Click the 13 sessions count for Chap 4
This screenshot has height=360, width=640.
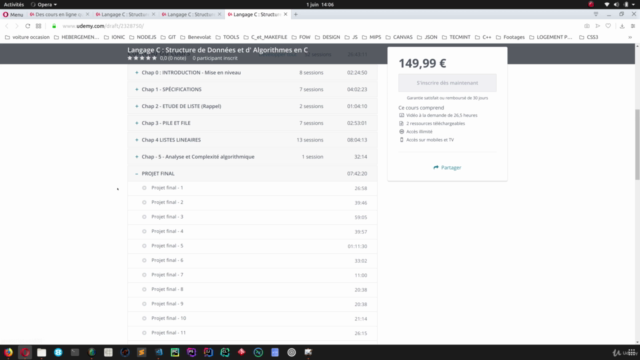pyautogui.click(x=310, y=140)
